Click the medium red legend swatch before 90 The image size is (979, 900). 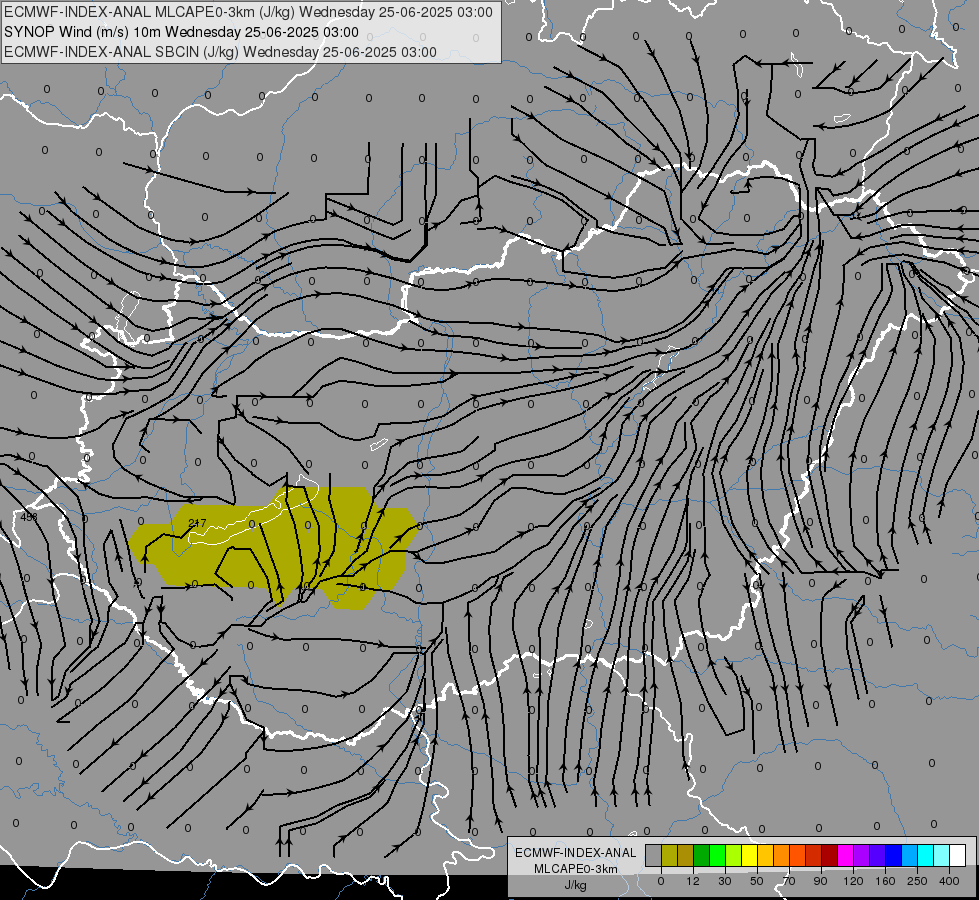(814, 855)
